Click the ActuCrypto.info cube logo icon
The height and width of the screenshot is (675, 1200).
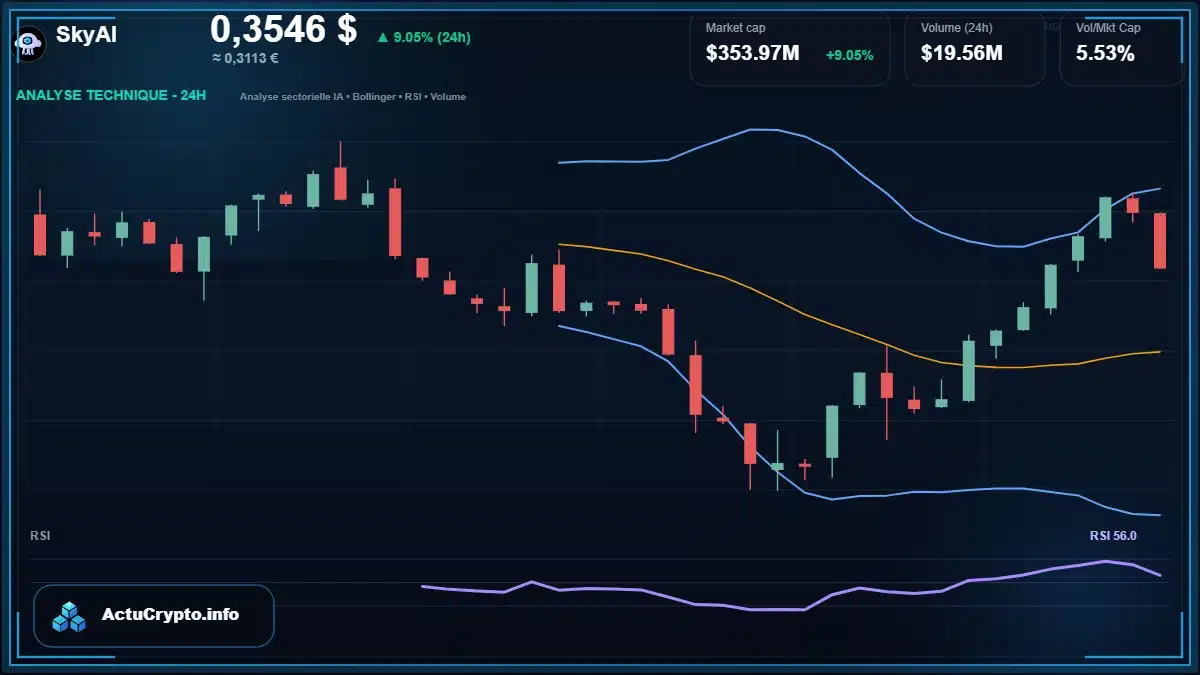70,616
